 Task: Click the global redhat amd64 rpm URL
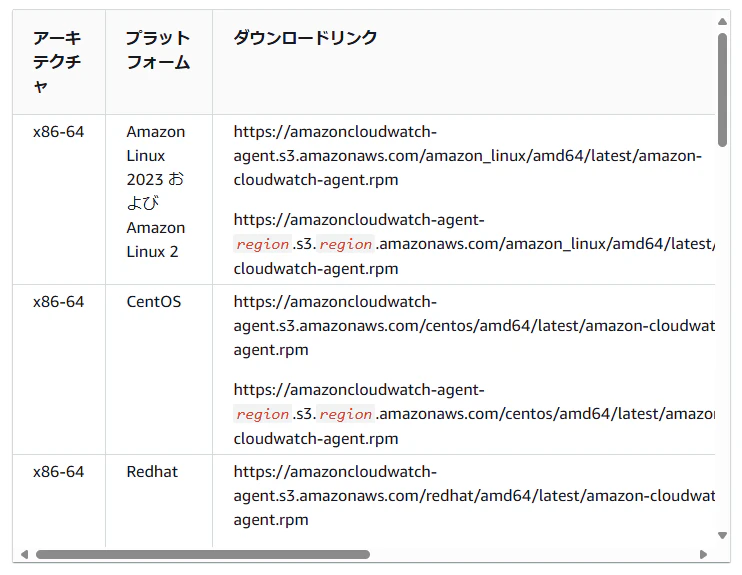474,495
